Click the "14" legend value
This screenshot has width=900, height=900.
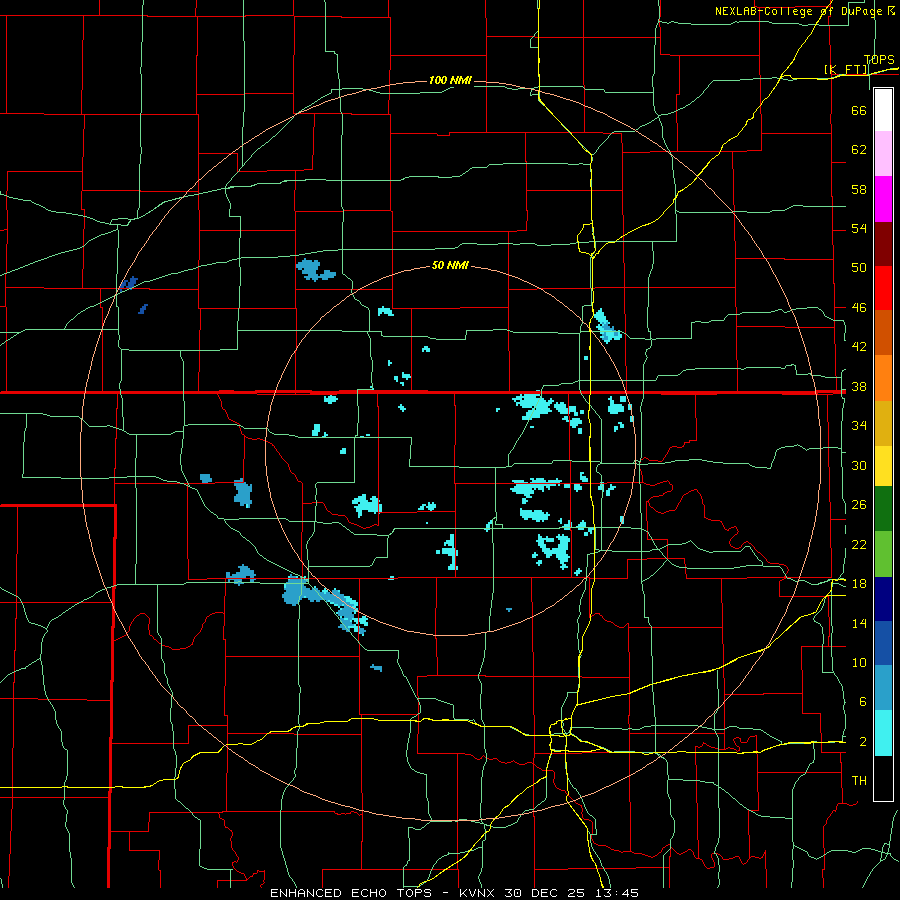pos(859,623)
